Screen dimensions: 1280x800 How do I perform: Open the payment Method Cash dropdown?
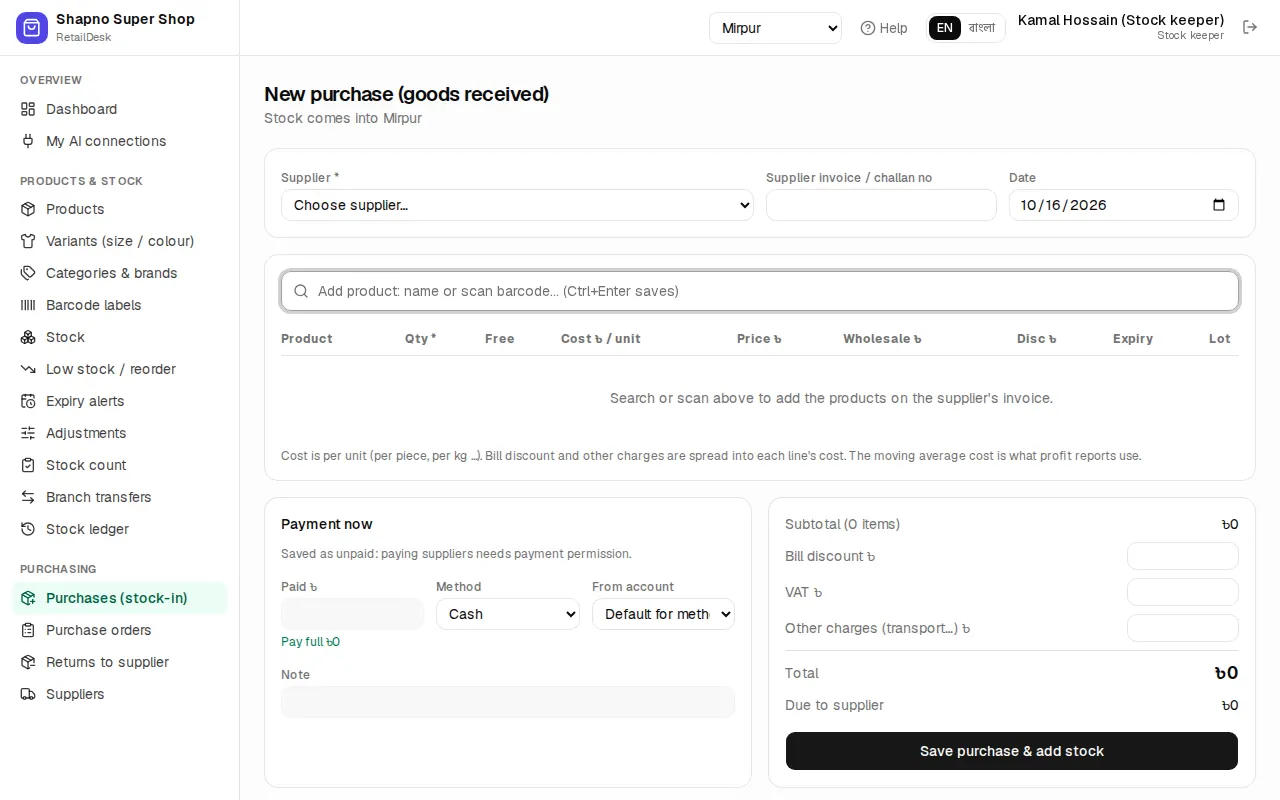point(508,614)
